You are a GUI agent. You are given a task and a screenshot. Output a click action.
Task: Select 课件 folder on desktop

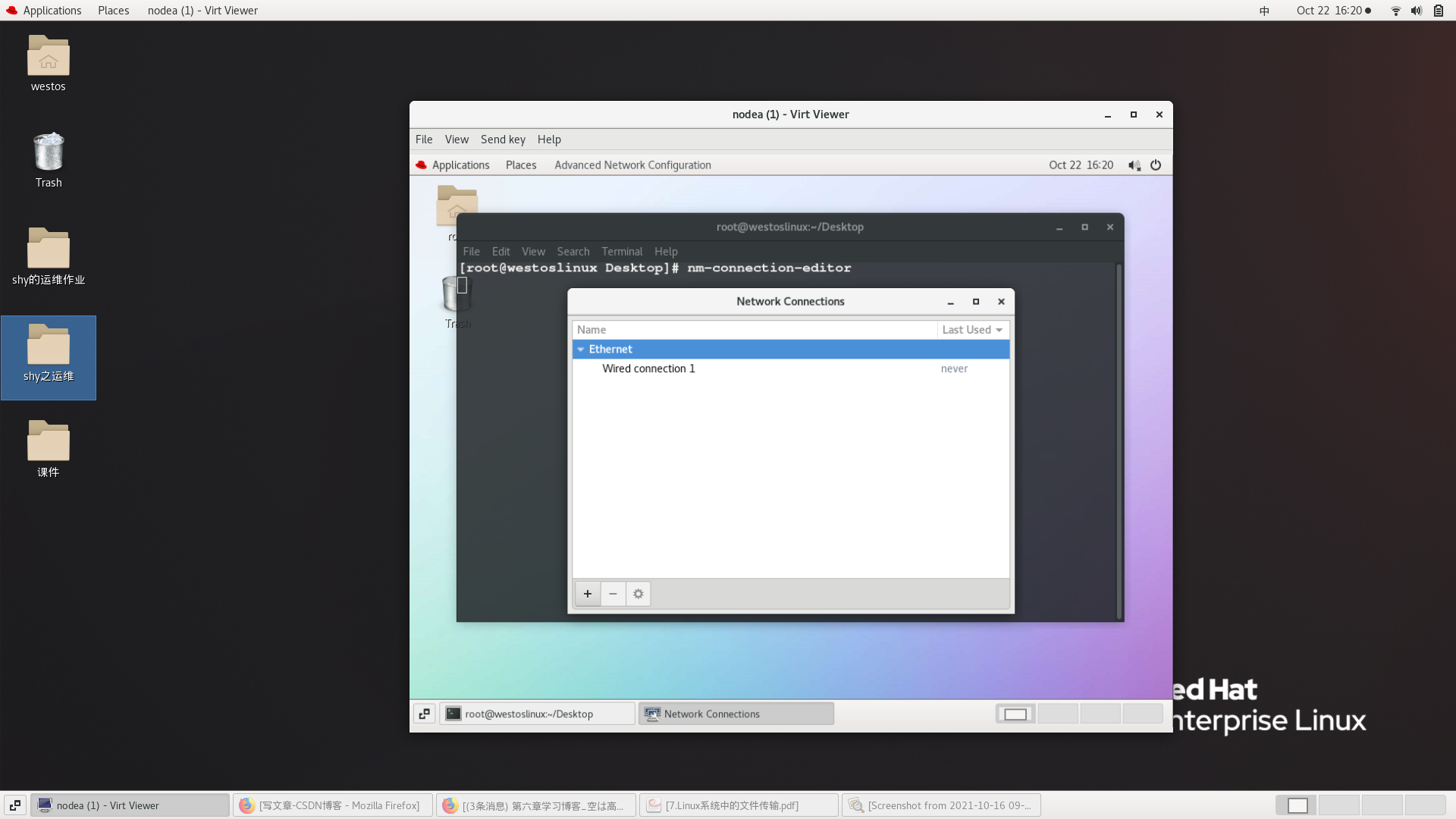(49, 450)
